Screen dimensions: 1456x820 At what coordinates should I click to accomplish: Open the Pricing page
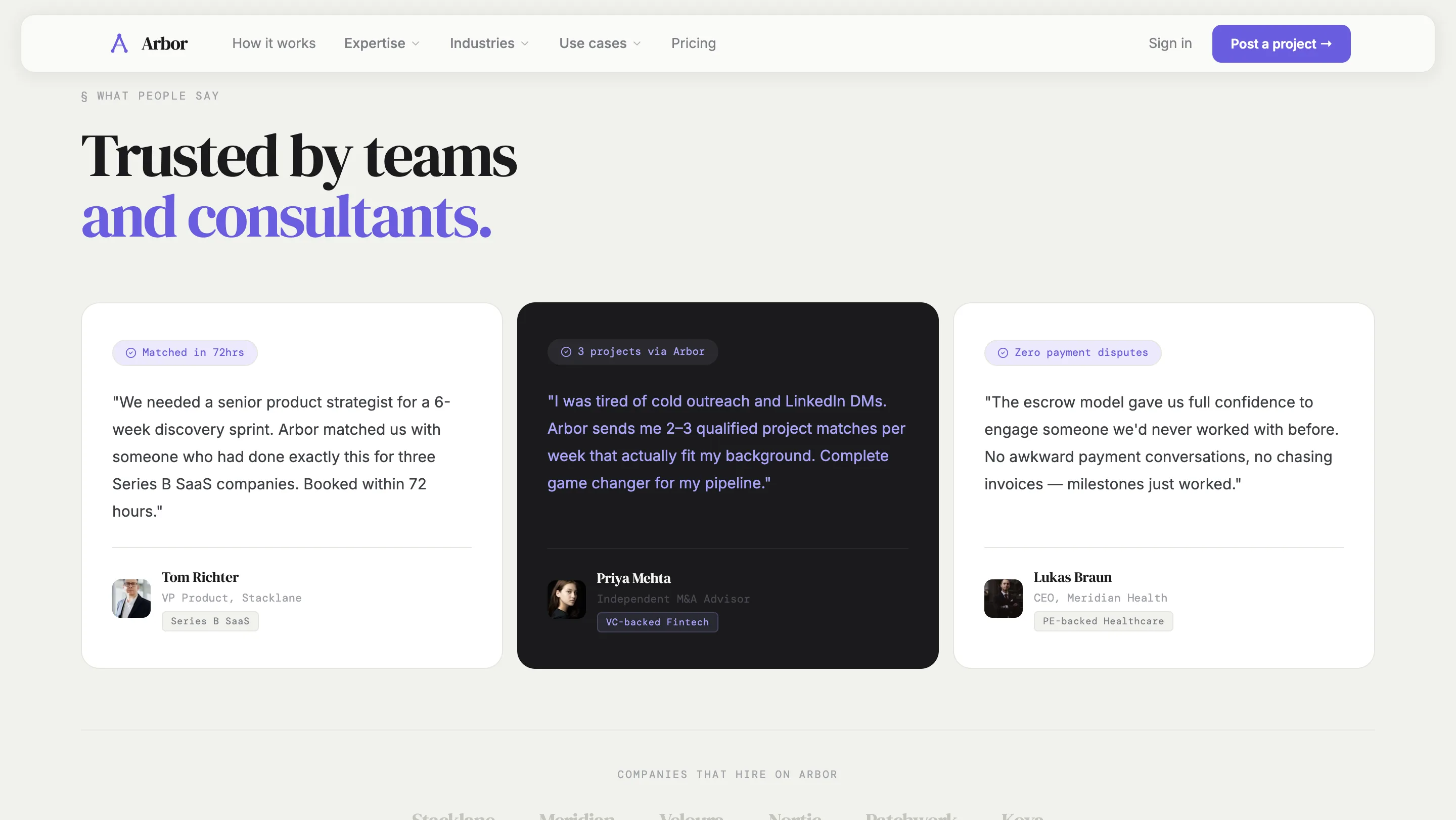coord(693,43)
